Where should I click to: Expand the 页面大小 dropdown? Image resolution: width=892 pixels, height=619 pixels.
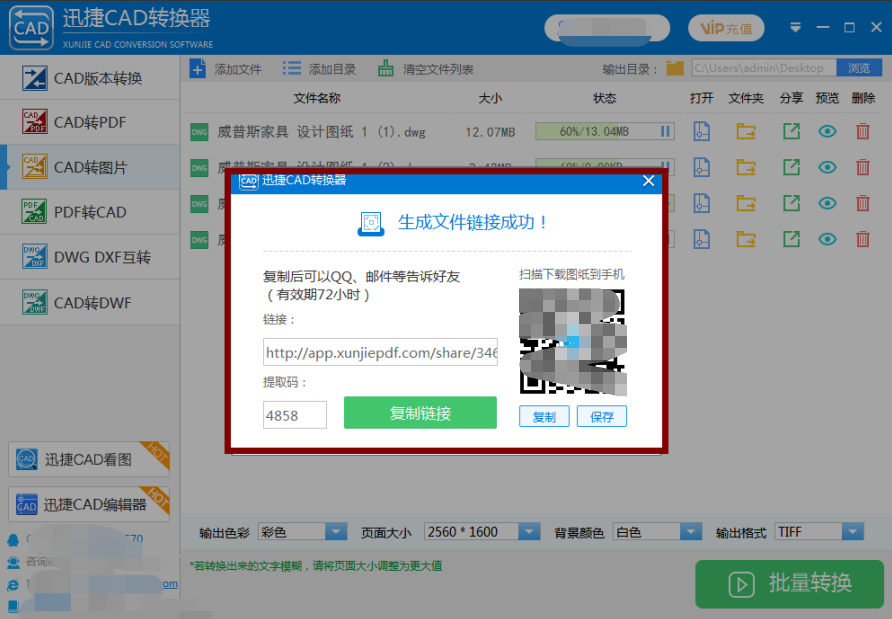pyautogui.click(x=529, y=532)
